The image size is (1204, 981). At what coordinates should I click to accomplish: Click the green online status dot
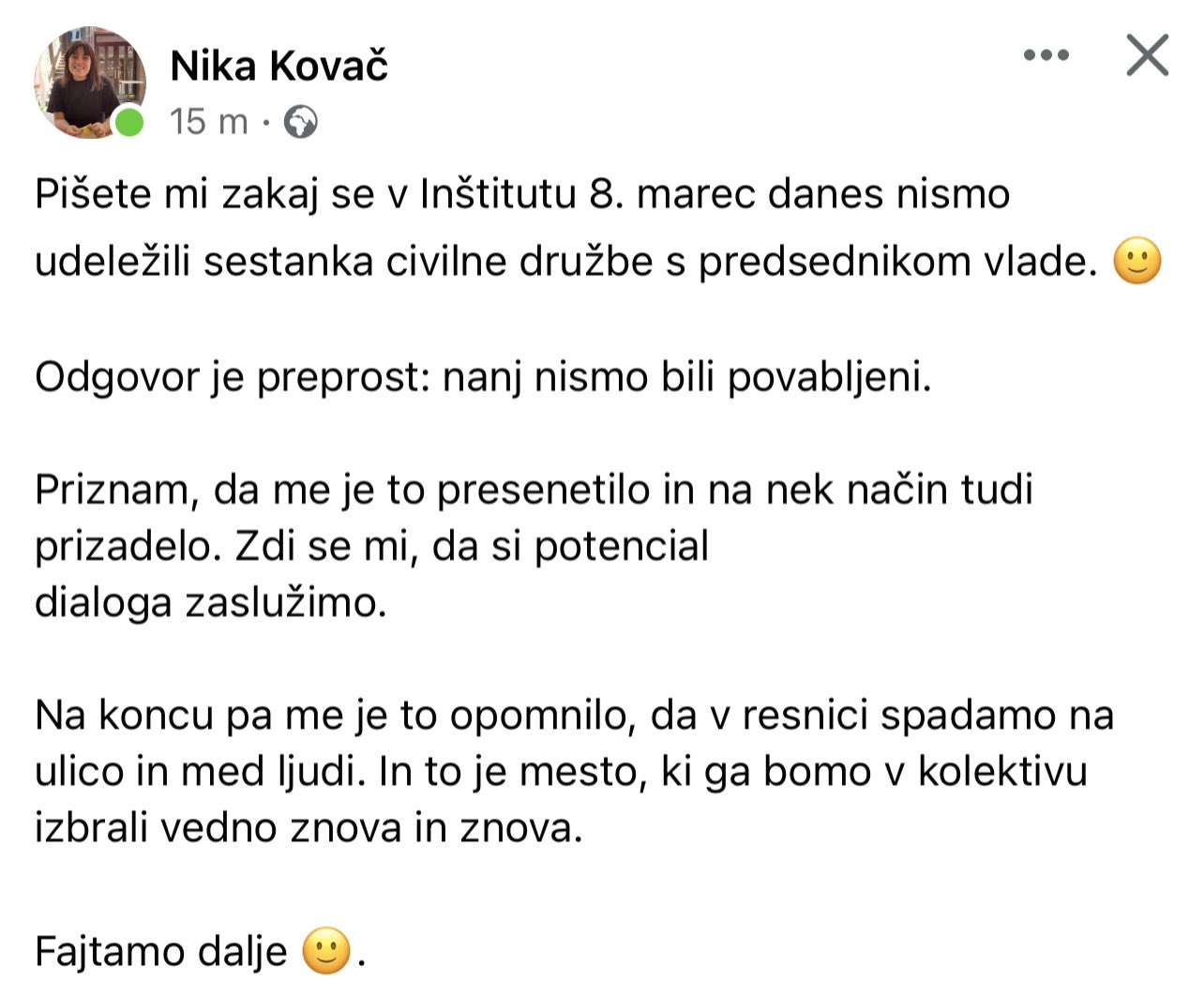tap(128, 123)
